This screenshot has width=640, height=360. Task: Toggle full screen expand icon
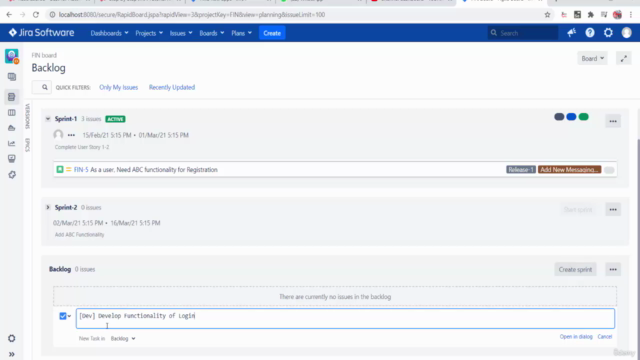tap(624, 58)
